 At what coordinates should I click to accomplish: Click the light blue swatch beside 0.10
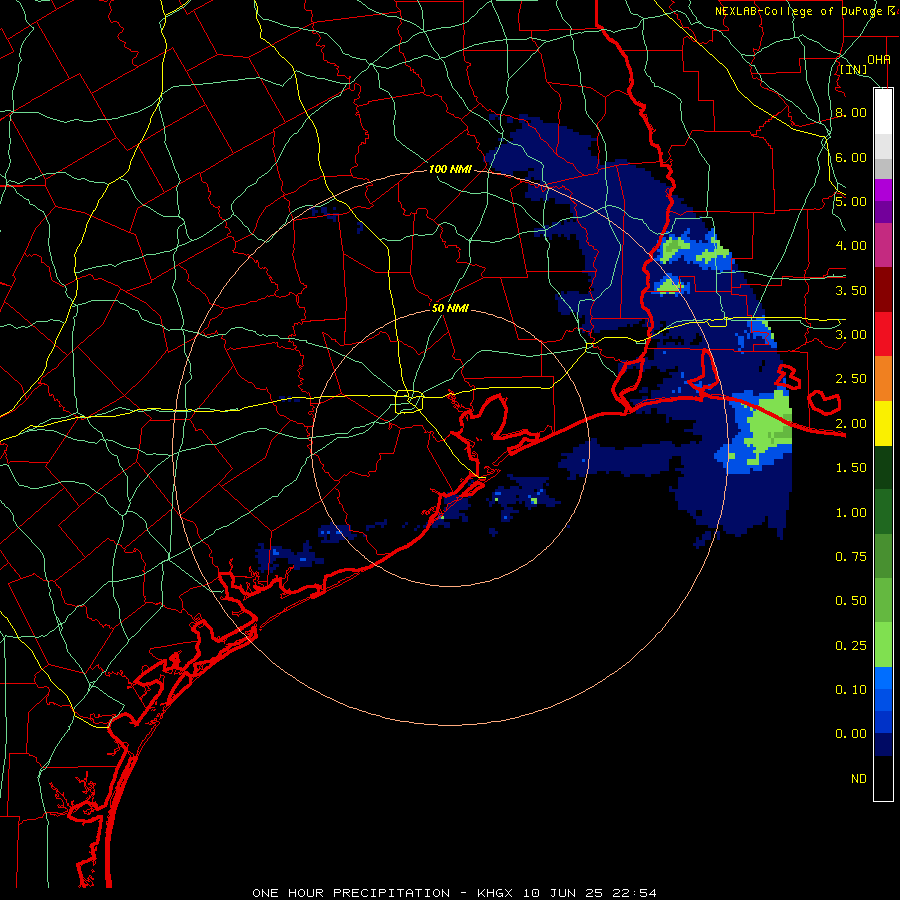[883, 678]
